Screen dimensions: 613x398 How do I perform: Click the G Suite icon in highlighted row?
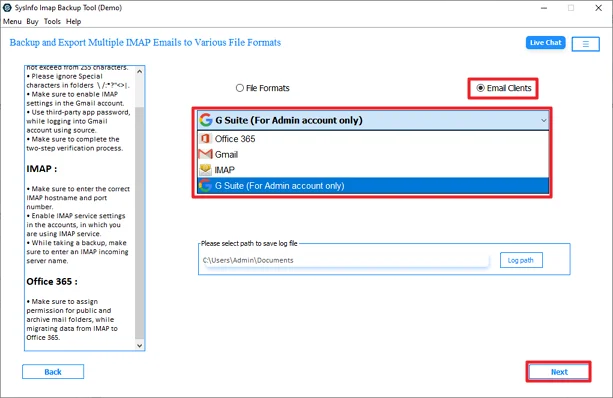[205, 186]
